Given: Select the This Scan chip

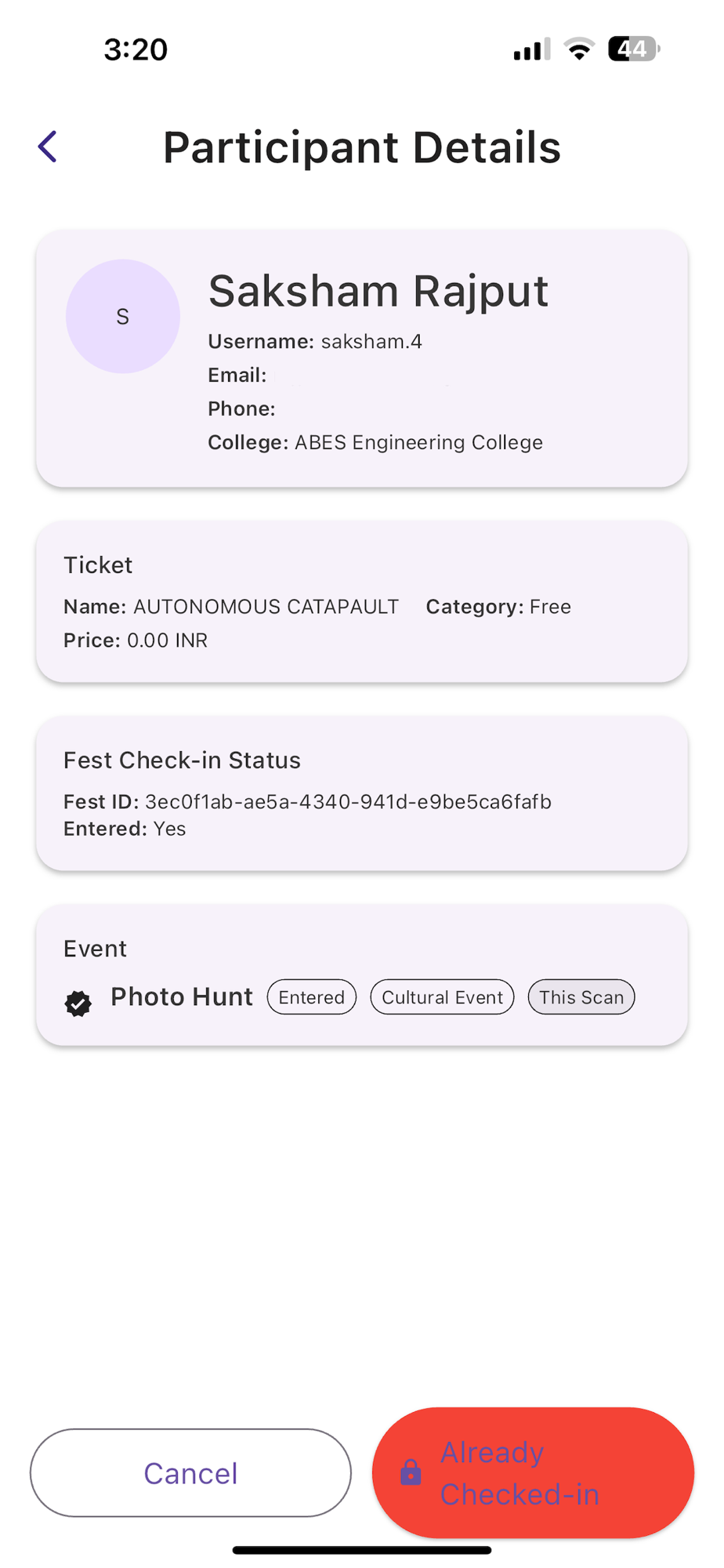Looking at the screenshot, I should tap(581, 997).
